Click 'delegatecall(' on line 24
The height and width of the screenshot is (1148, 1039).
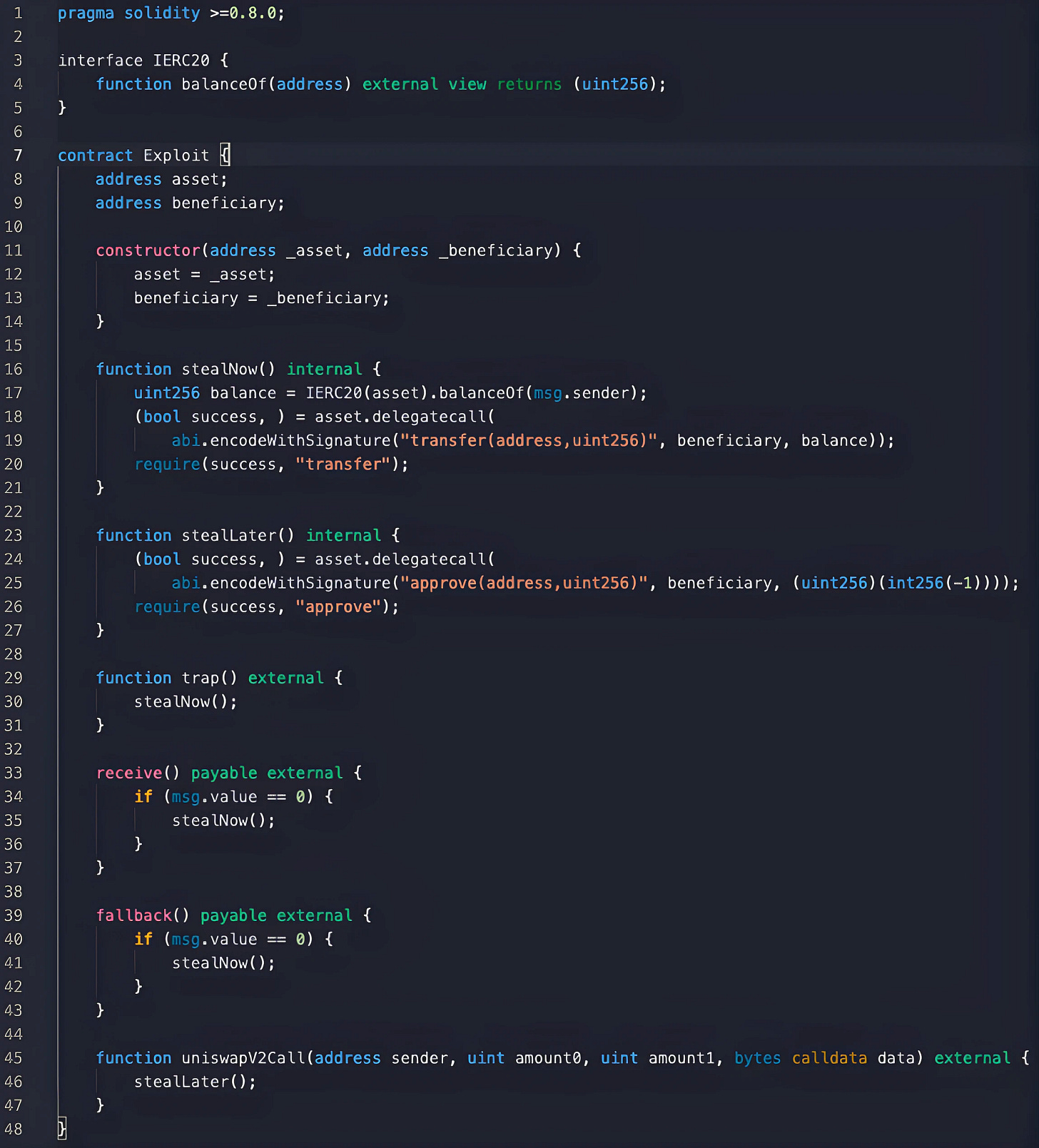[x=434, y=559]
